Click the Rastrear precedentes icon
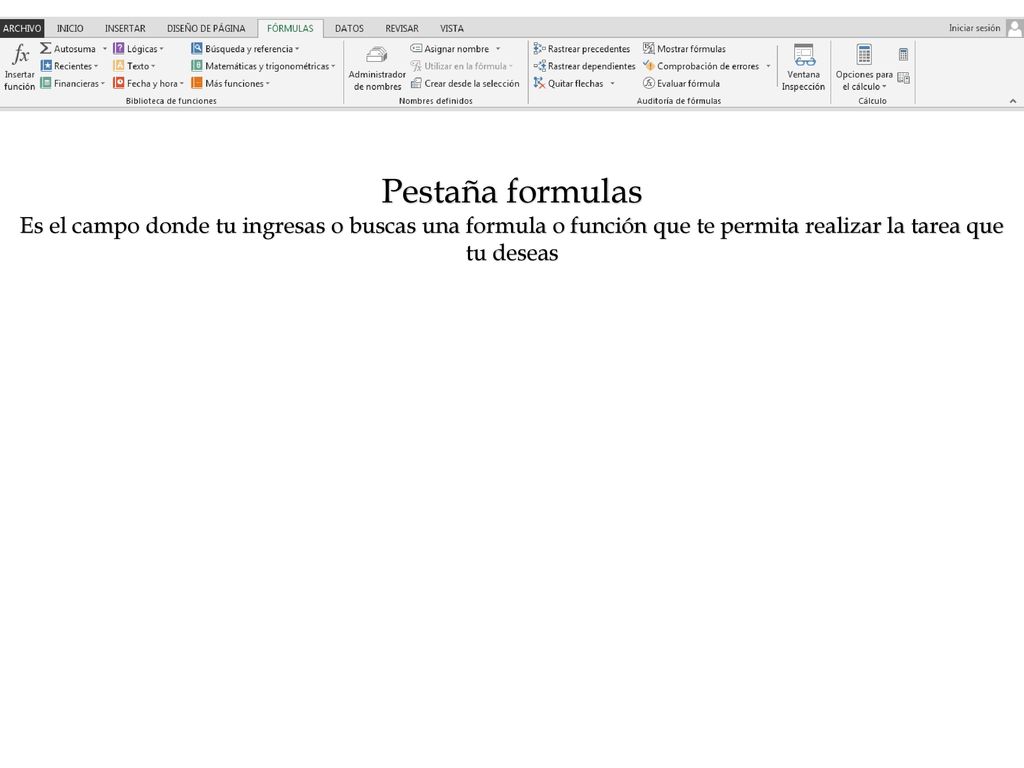This screenshot has height=768, width=1024. click(x=539, y=48)
